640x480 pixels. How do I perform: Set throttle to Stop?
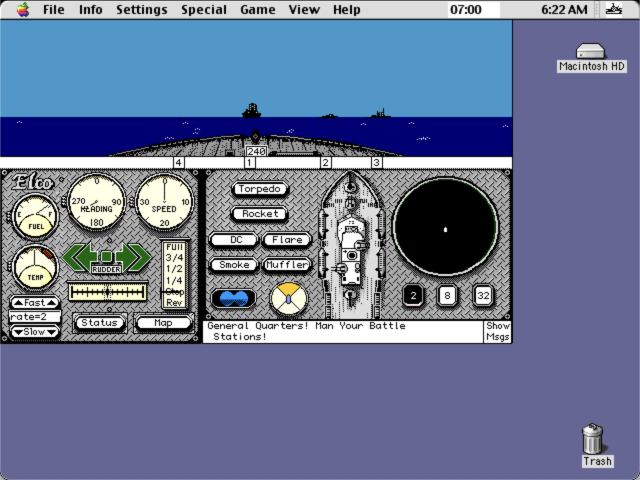[x=174, y=291]
